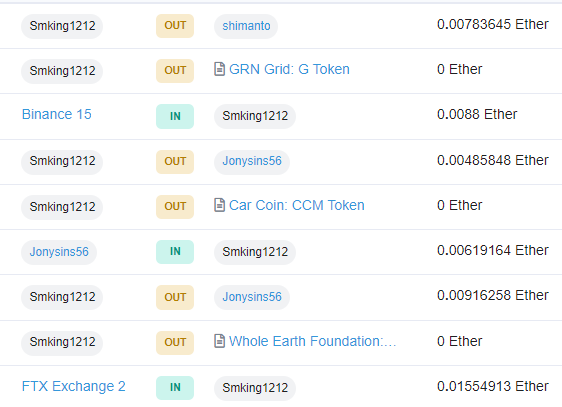The height and width of the screenshot is (407, 562).
Task: Open the shimanto address link
Action: click(x=246, y=26)
